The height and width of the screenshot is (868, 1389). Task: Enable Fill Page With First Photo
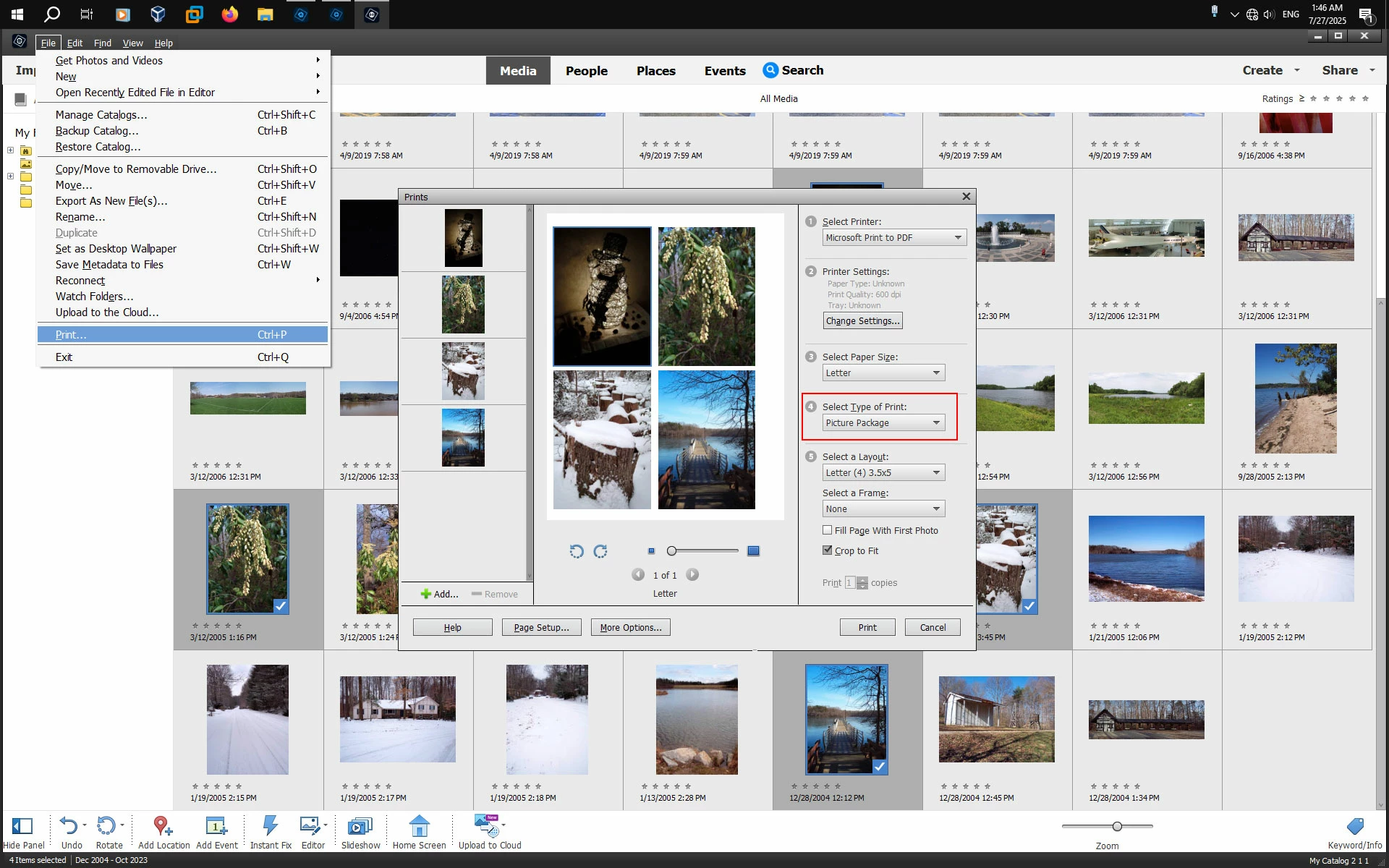coord(827,530)
